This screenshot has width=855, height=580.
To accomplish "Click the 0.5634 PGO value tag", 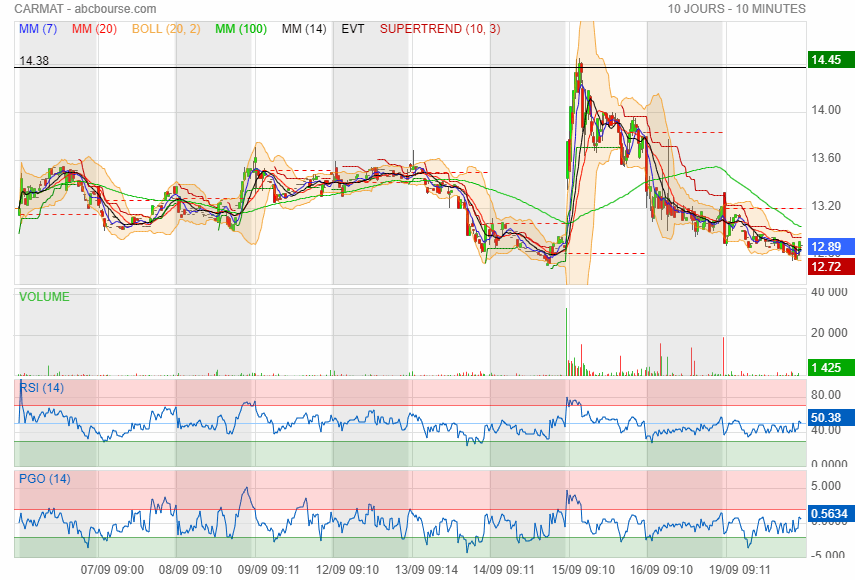I will coord(829,516).
